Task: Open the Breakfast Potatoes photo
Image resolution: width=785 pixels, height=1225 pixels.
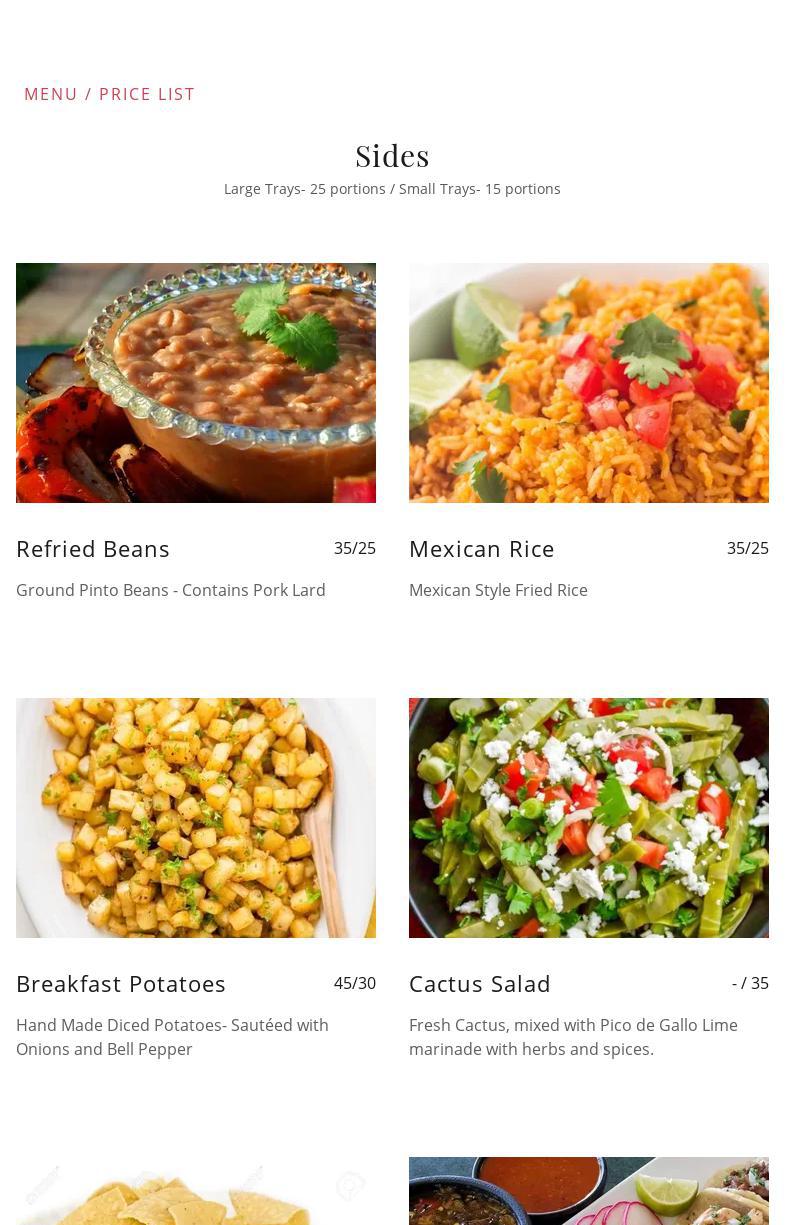Action: (196, 818)
